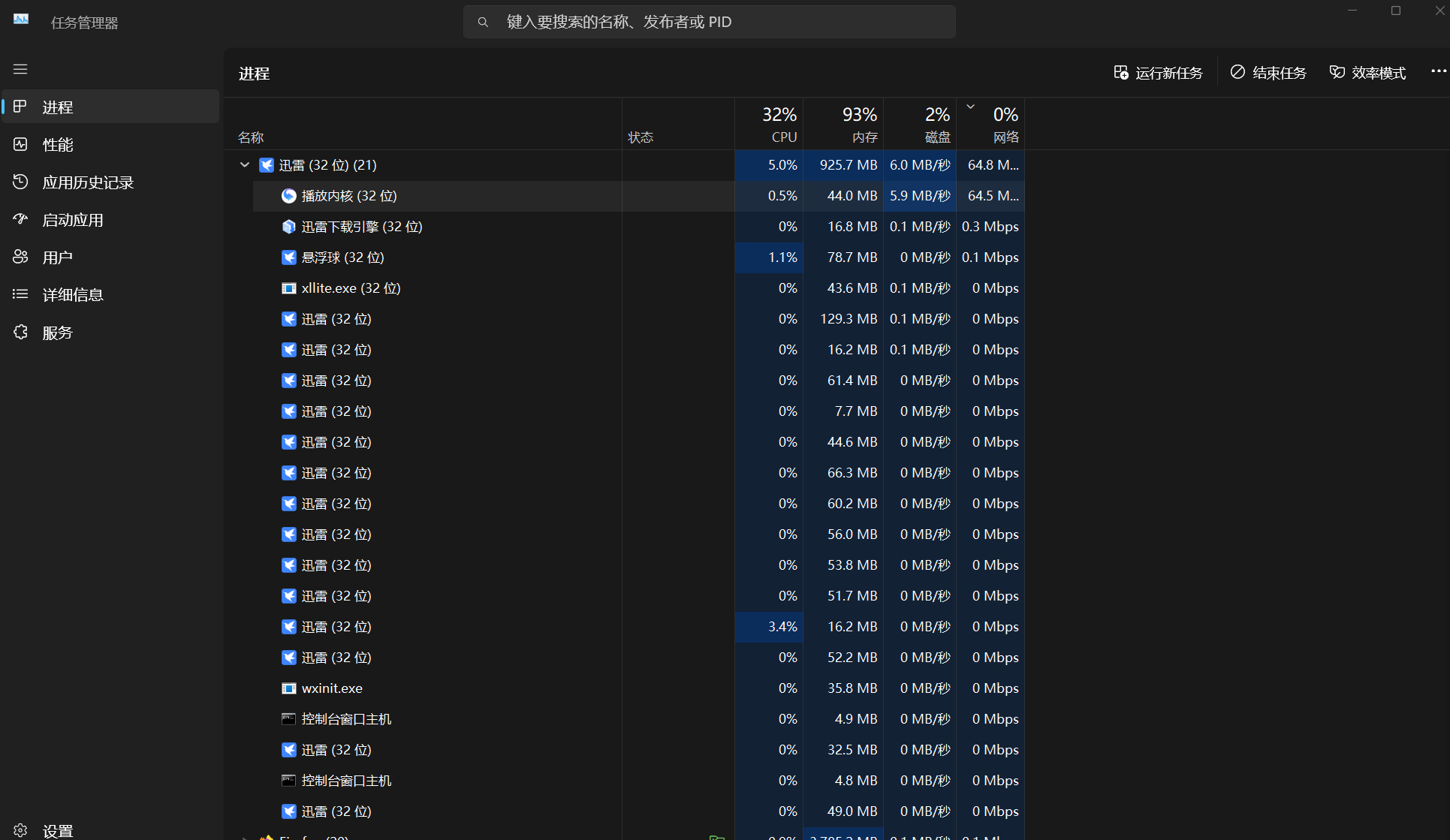Click the hamburger navigation menu icon
The height and width of the screenshot is (840, 1450).
click(20, 69)
